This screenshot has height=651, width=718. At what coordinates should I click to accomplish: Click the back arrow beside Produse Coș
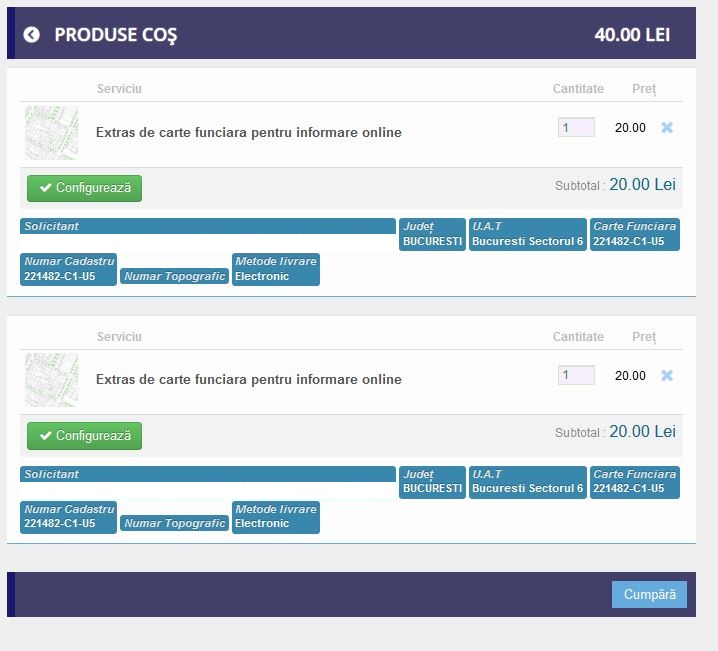point(31,35)
